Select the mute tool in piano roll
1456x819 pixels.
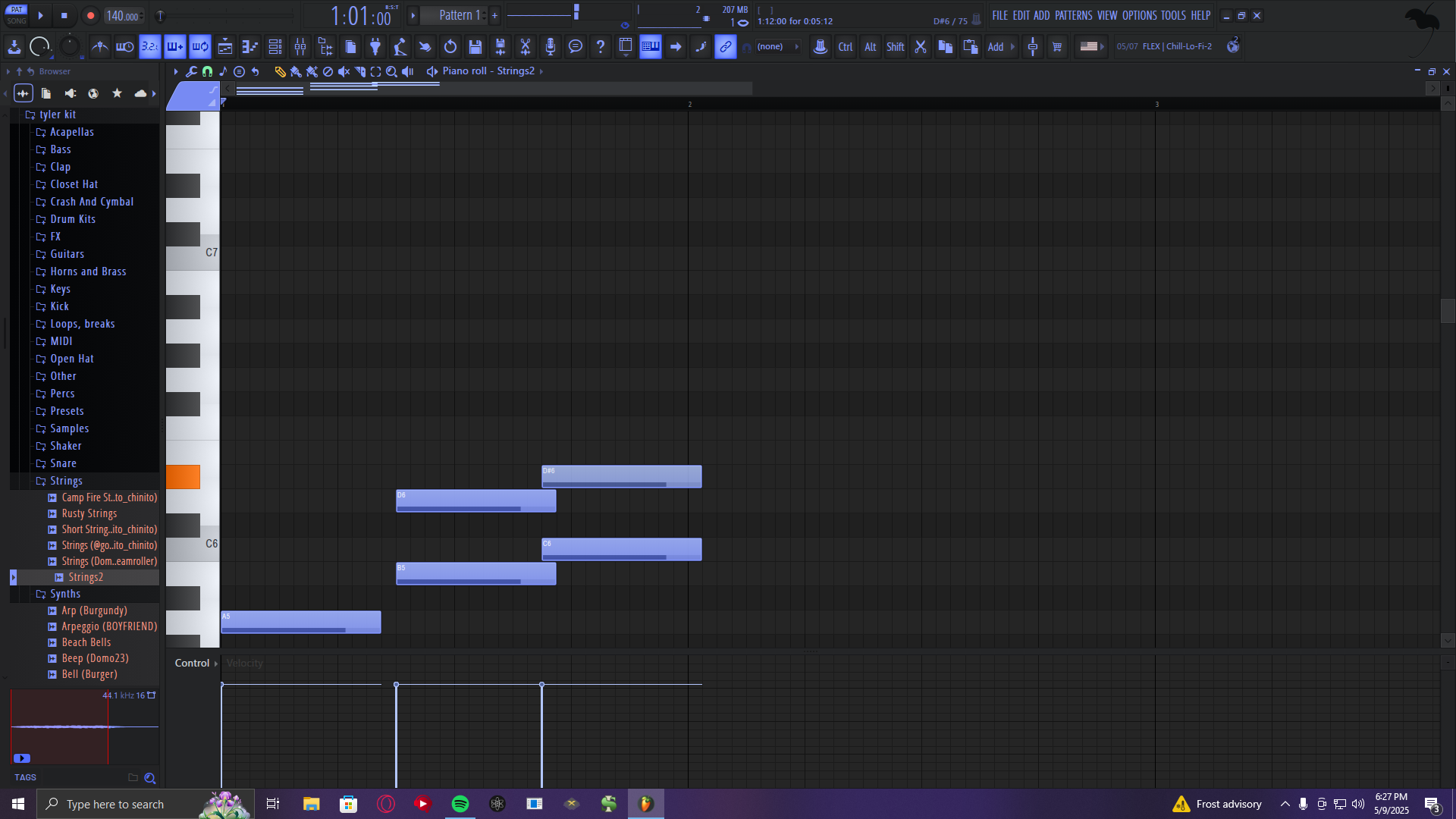tap(344, 71)
